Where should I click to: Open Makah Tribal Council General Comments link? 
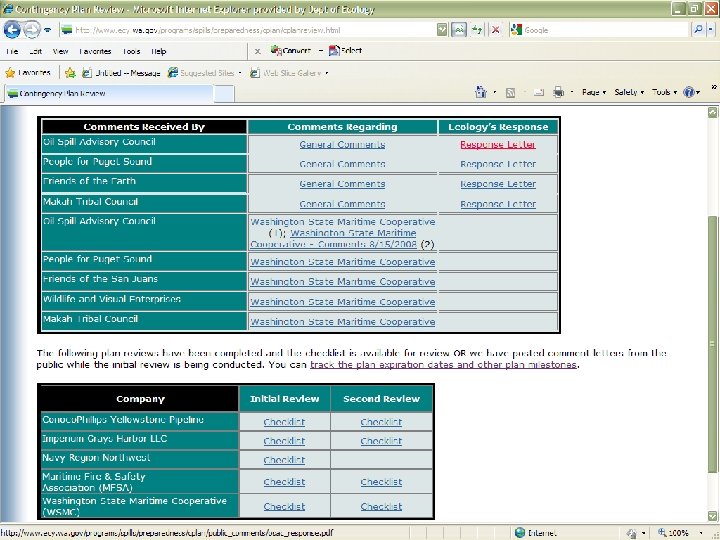point(342,204)
